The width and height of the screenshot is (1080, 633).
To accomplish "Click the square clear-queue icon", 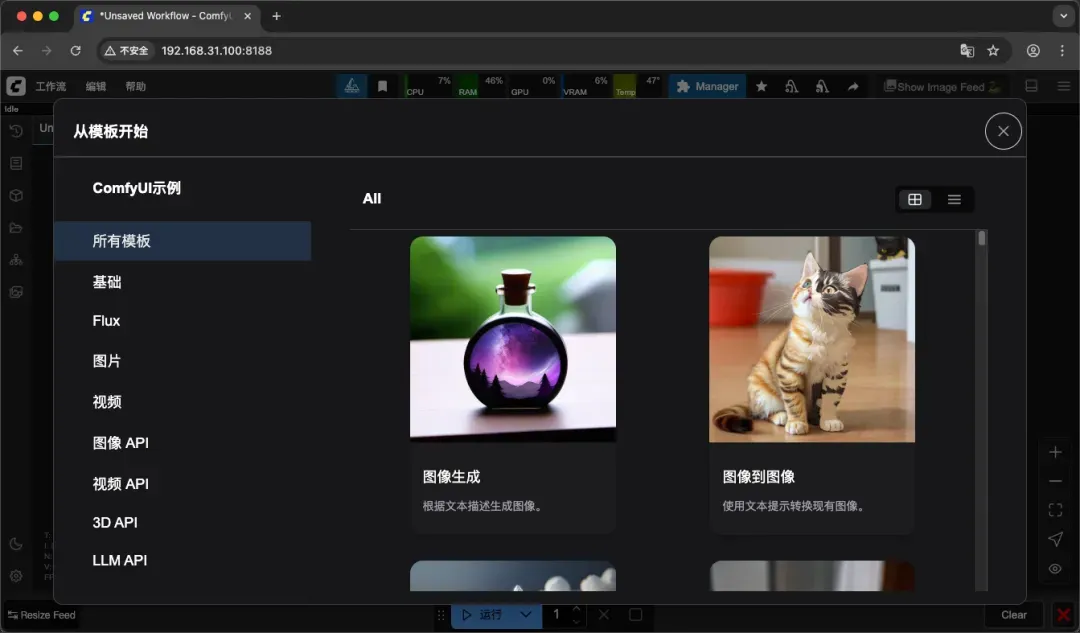I will coord(636,614).
